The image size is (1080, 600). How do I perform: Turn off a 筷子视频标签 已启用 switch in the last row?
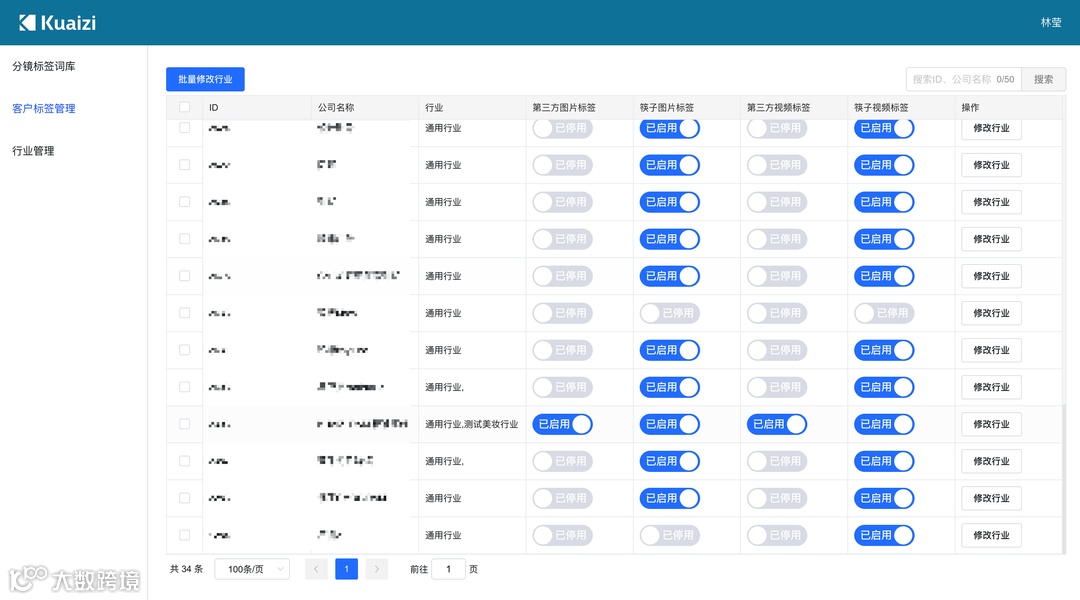884,535
